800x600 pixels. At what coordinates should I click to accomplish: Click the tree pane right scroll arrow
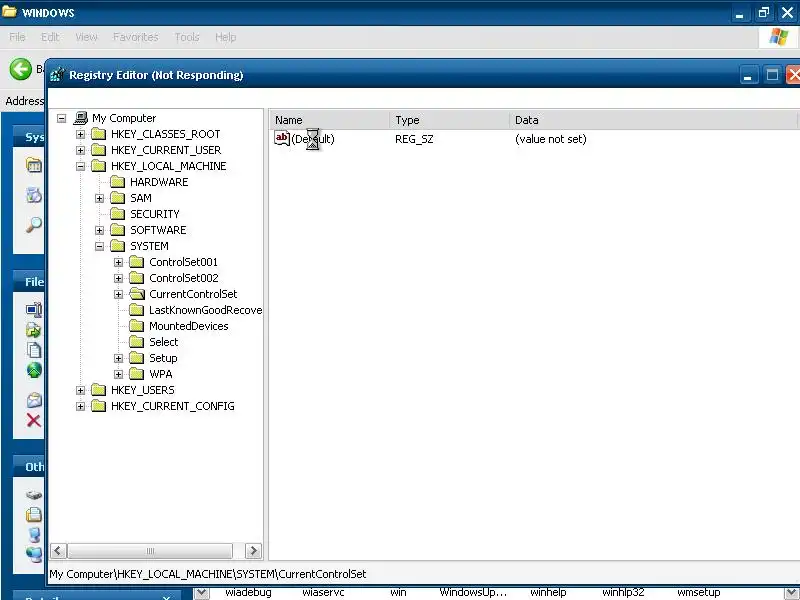pyautogui.click(x=253, y=551)
